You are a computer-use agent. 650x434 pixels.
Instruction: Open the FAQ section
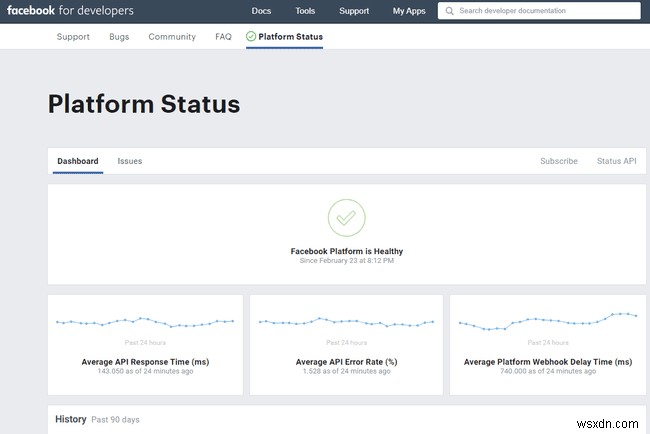pyautogui.click(x=223, y=37)
